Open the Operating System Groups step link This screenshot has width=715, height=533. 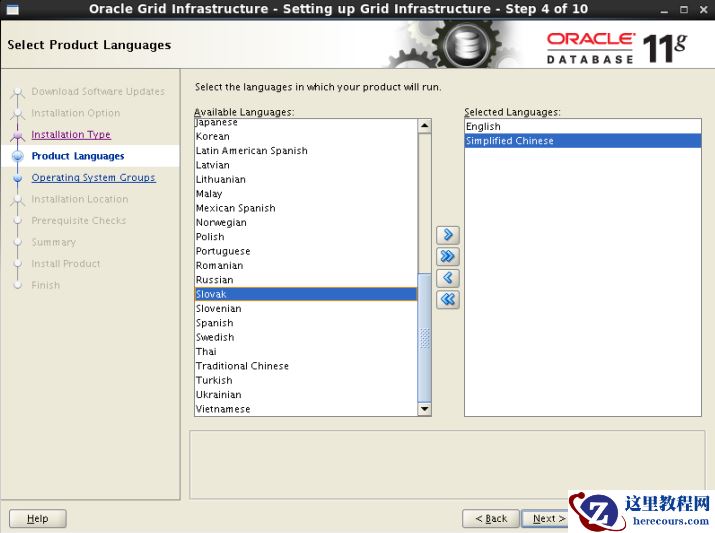click(x=93, y=178)
